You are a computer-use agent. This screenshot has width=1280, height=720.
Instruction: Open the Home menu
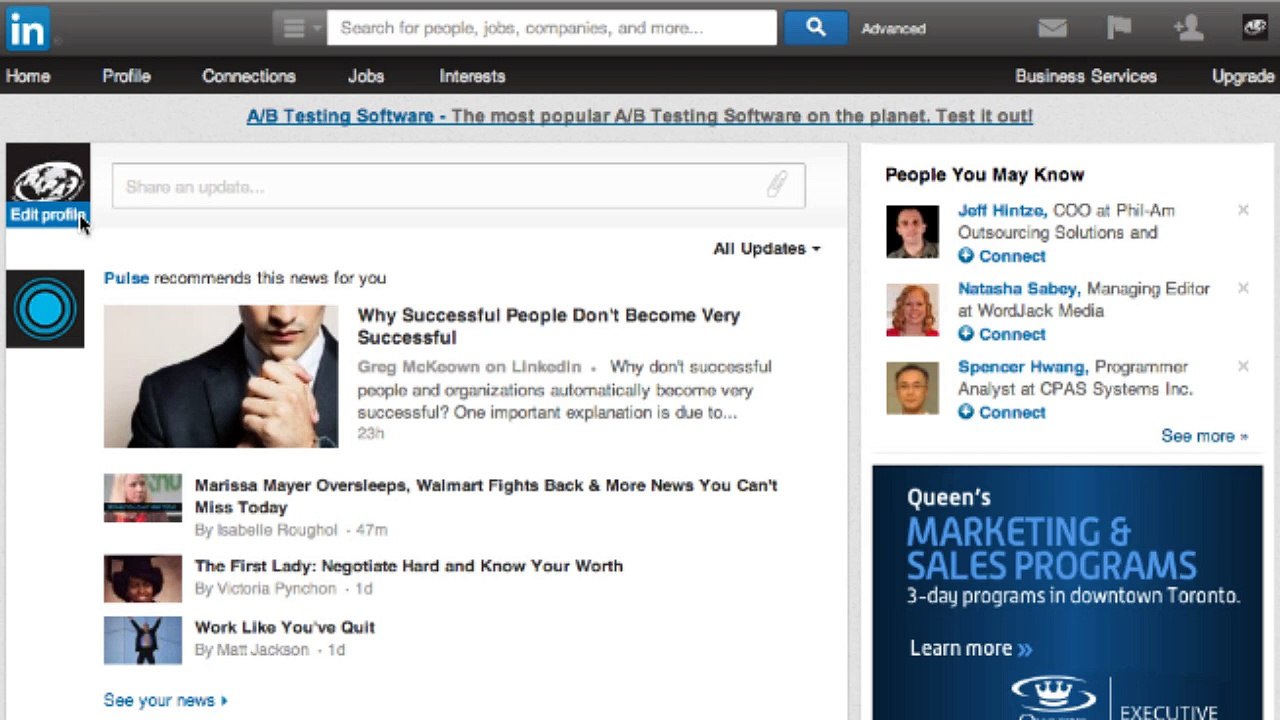click(x=28, y=76)
